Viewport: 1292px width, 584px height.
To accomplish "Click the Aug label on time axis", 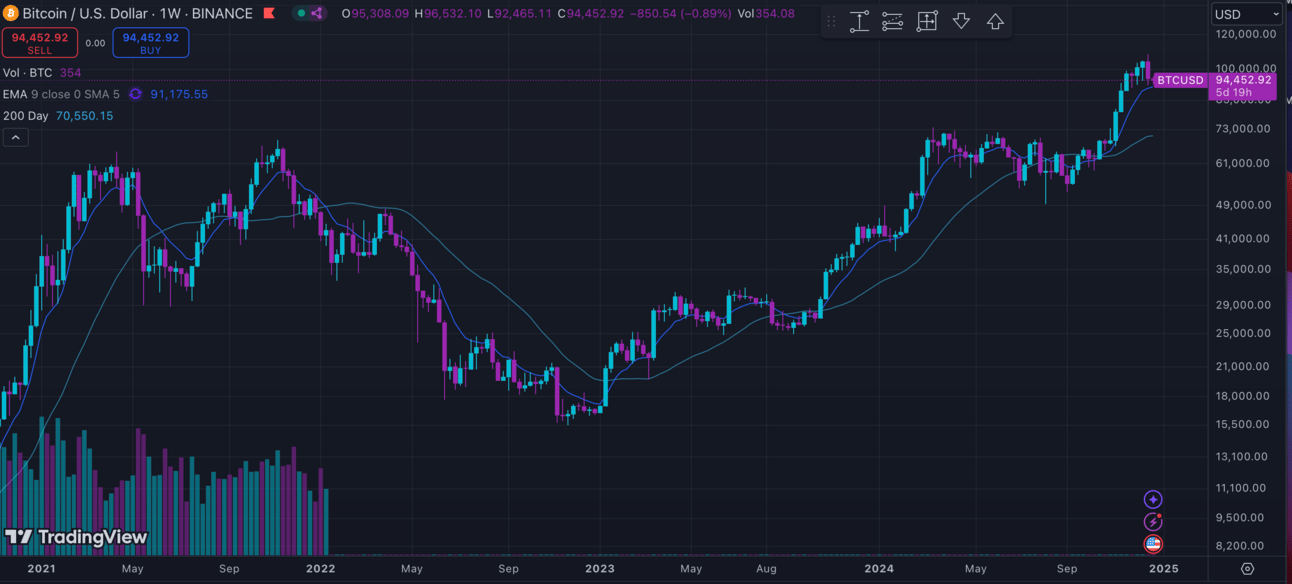I will pos(766,568).
